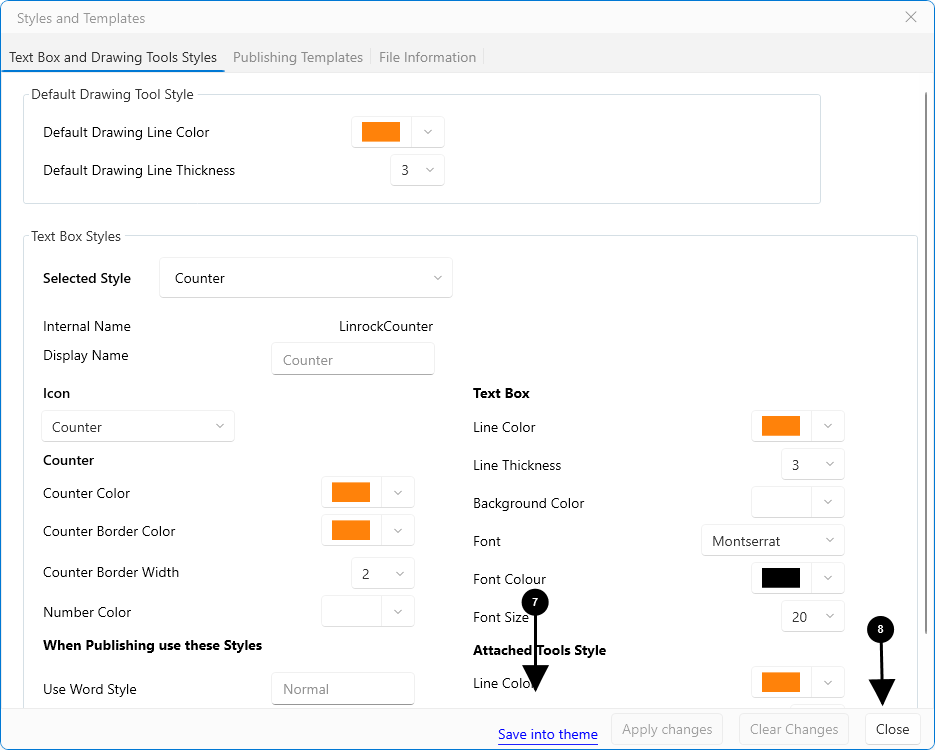This screenshot has height=750, width=935.
Task: Open the Selected Style Counter dropdown
Action: coord(305,278)
